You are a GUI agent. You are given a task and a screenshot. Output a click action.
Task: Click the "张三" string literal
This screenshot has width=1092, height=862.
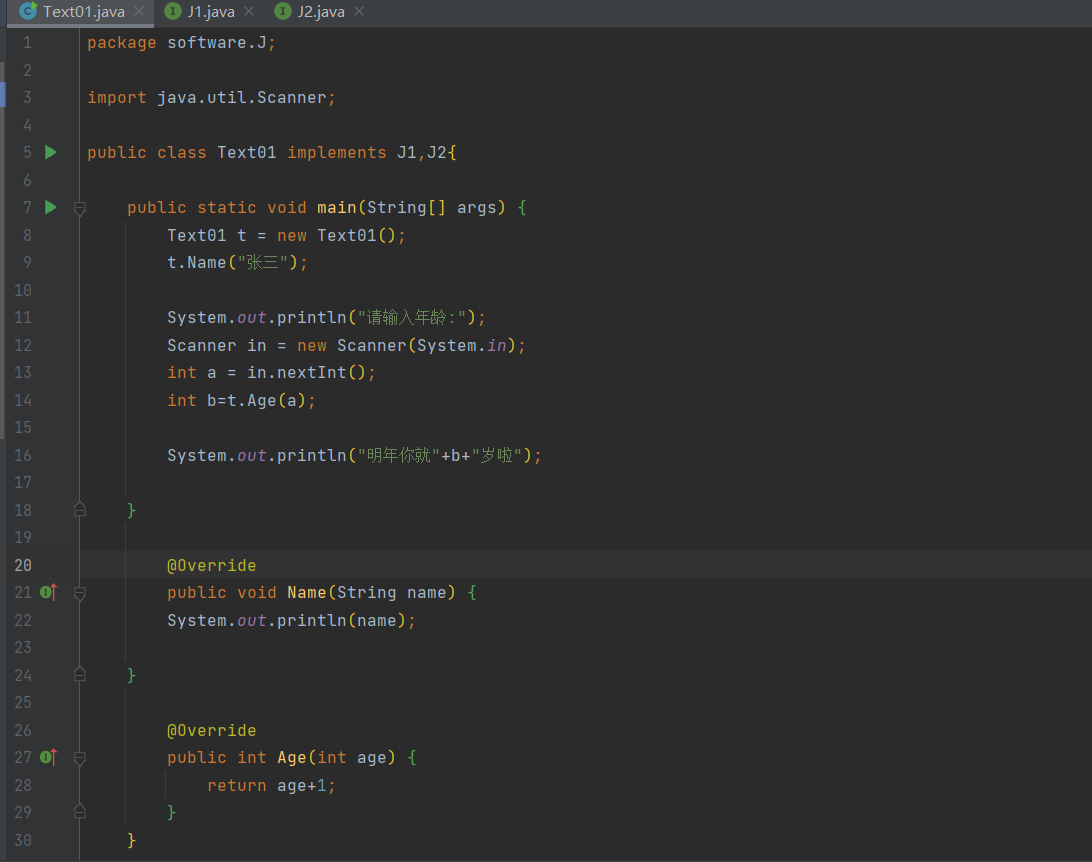(x=263, y=262)
